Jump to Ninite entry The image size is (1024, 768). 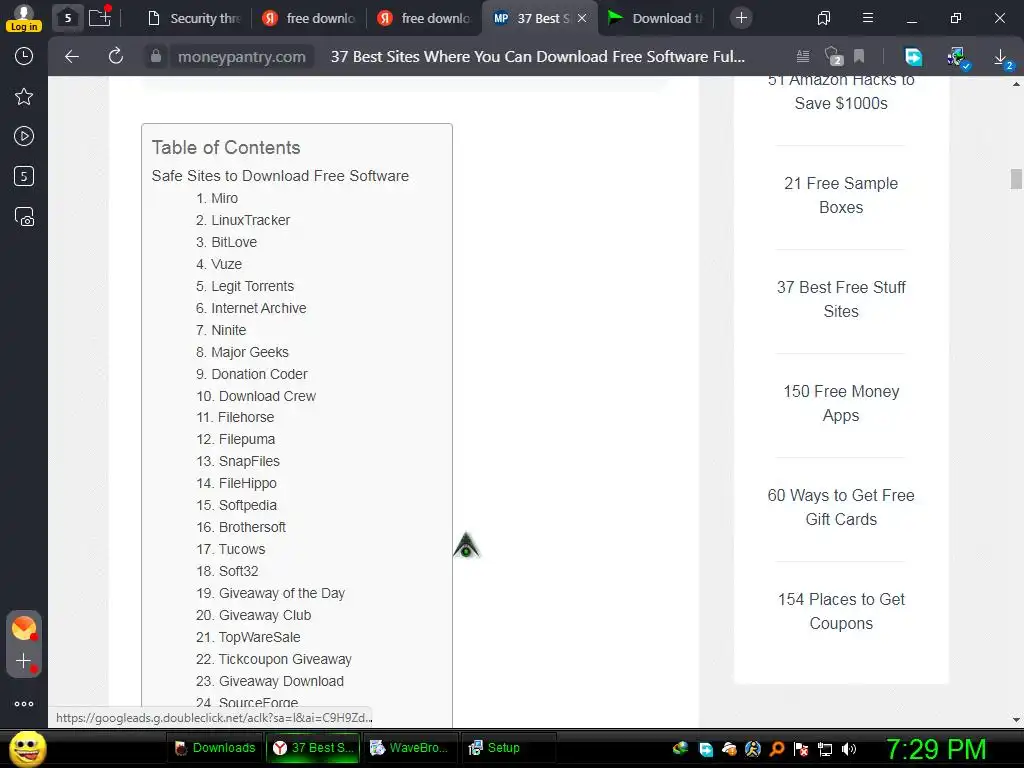pyautogui.click(x=229, y=330)
